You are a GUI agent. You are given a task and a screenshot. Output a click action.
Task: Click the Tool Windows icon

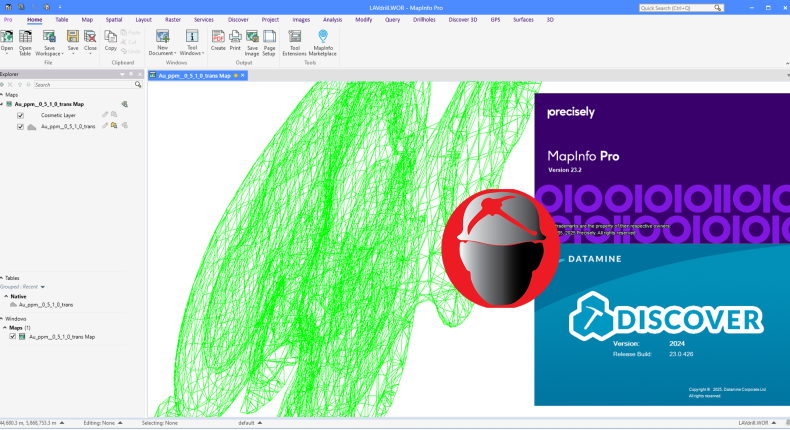pos(192,37)
